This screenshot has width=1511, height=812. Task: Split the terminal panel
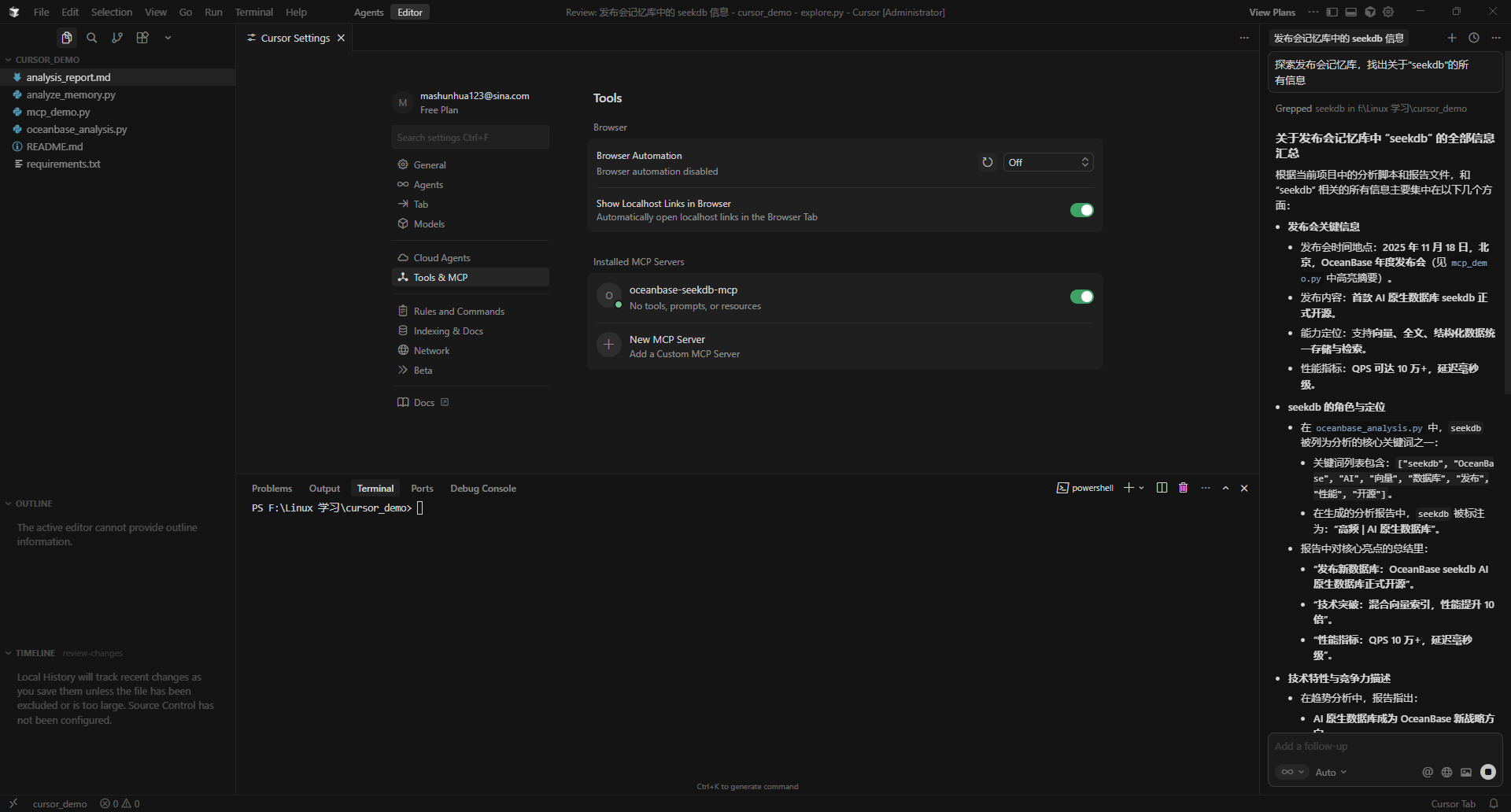pos(1162,488)
